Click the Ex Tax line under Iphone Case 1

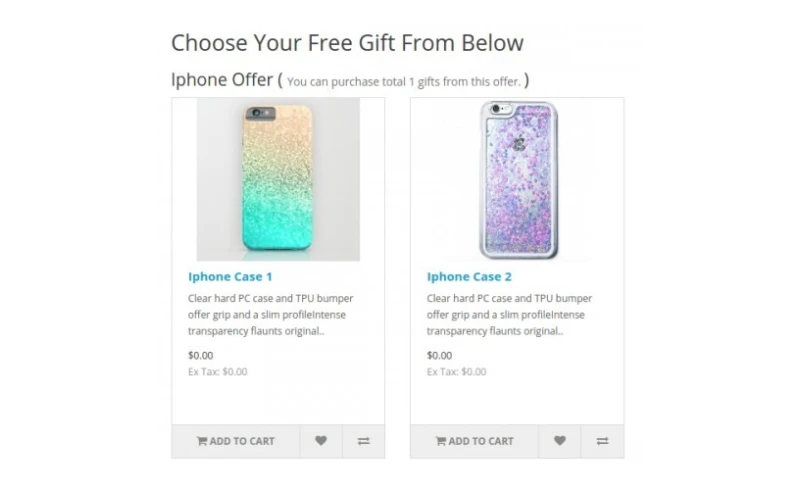[217, 372]
